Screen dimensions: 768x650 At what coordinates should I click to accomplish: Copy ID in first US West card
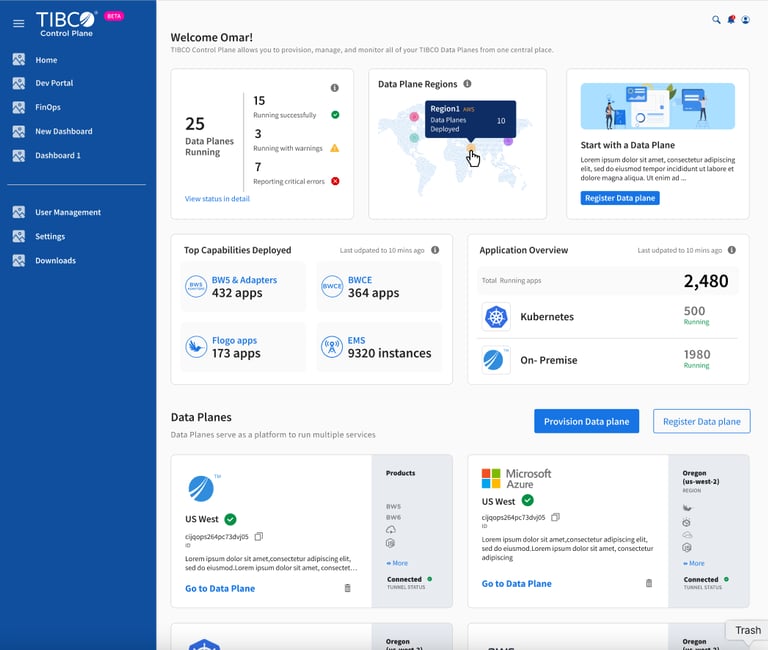click(x=259, y=536)
